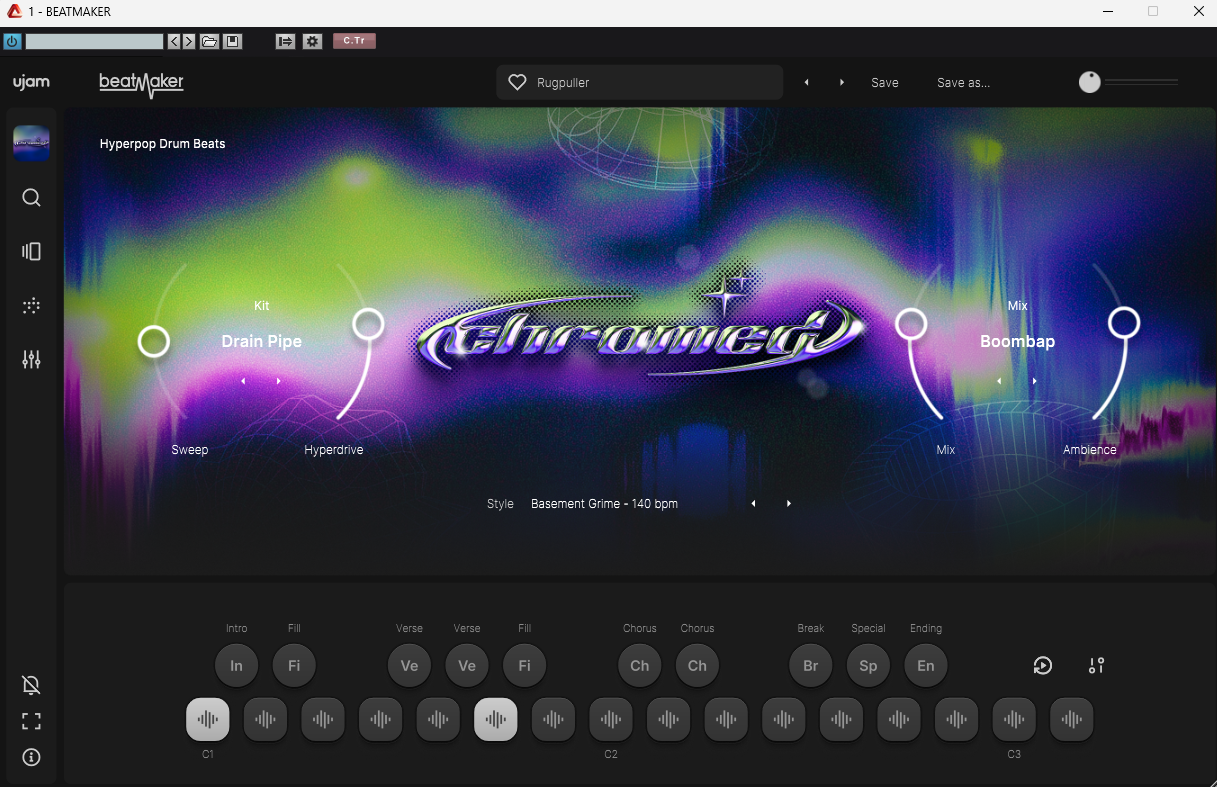Click the Save button
This screenshot has height=787, width=1217.
point(885,83)
